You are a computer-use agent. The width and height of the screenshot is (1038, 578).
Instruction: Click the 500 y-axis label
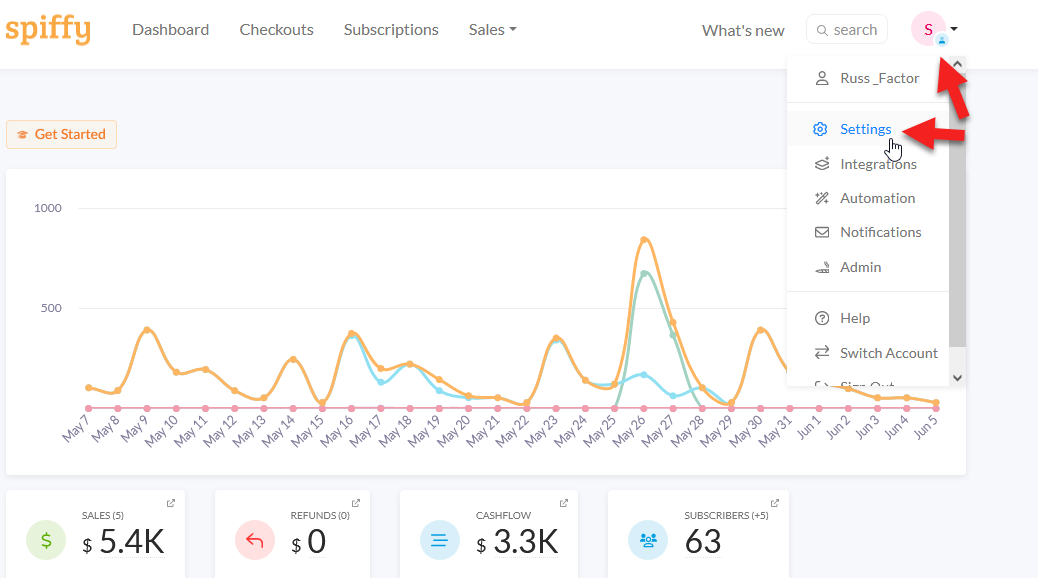coord(51,308)
